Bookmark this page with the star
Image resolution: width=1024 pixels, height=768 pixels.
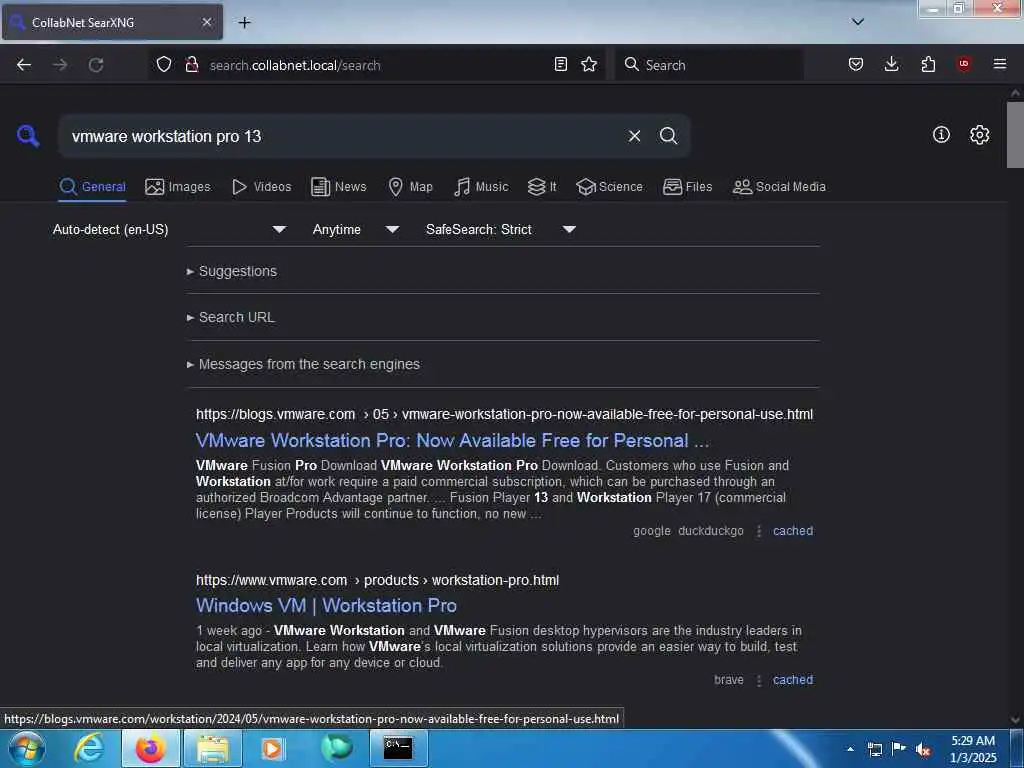pos(589,64)
